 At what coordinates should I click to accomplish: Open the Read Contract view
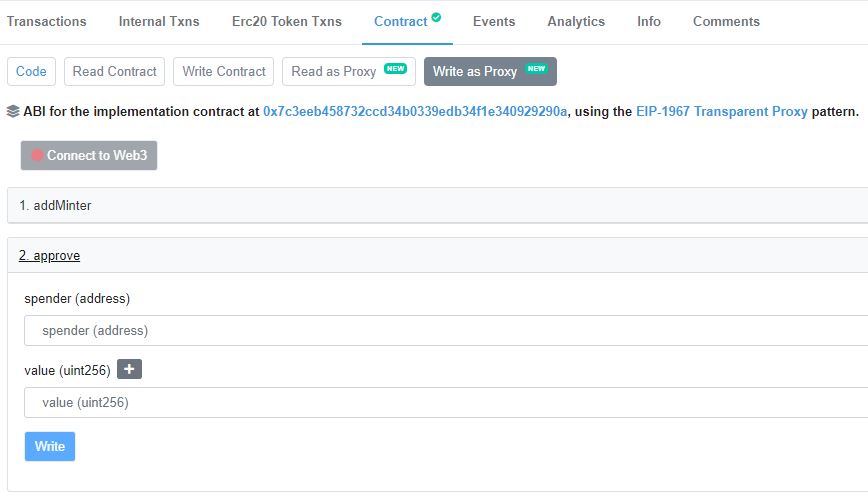point(115,71)
